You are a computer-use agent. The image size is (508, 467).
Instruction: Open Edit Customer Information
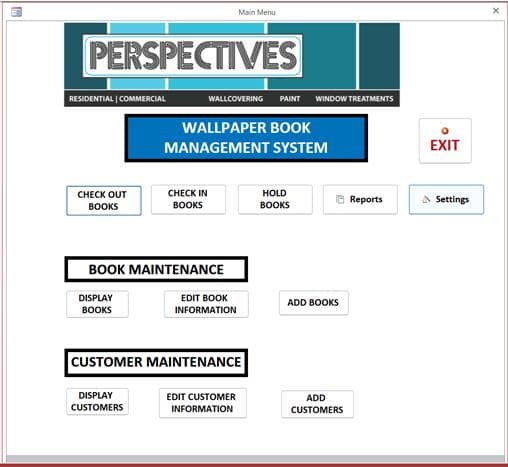point(202,403)
